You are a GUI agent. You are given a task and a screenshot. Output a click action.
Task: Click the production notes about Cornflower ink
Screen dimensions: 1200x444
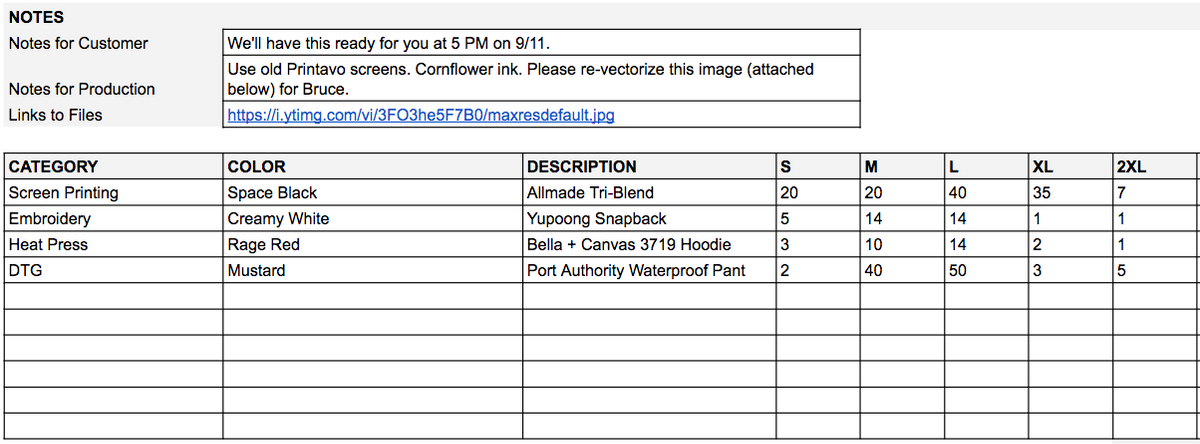pos(540,79)
